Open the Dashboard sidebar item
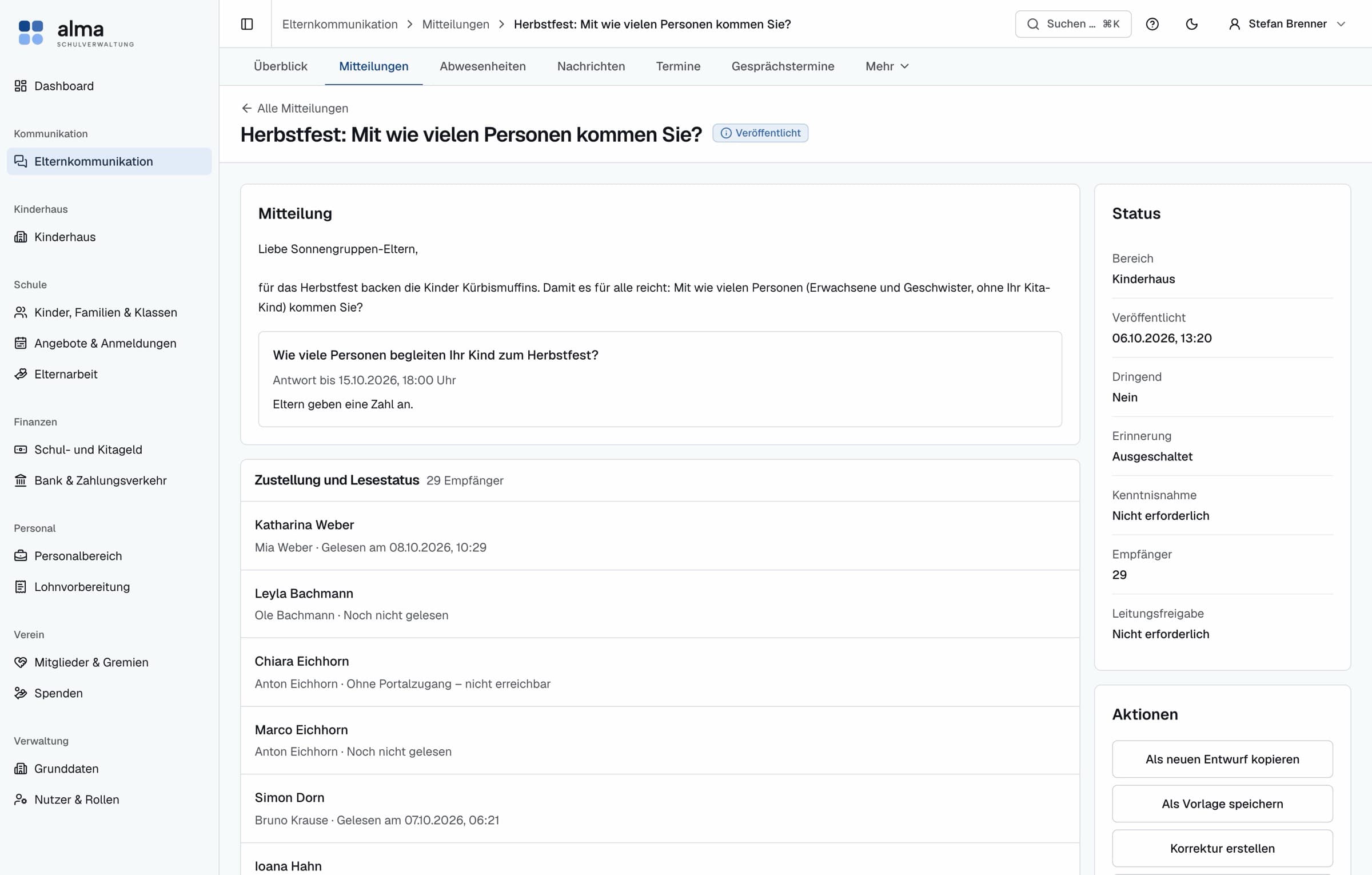The height and width of the screenshot is (875, 1372). click(109, 86)
